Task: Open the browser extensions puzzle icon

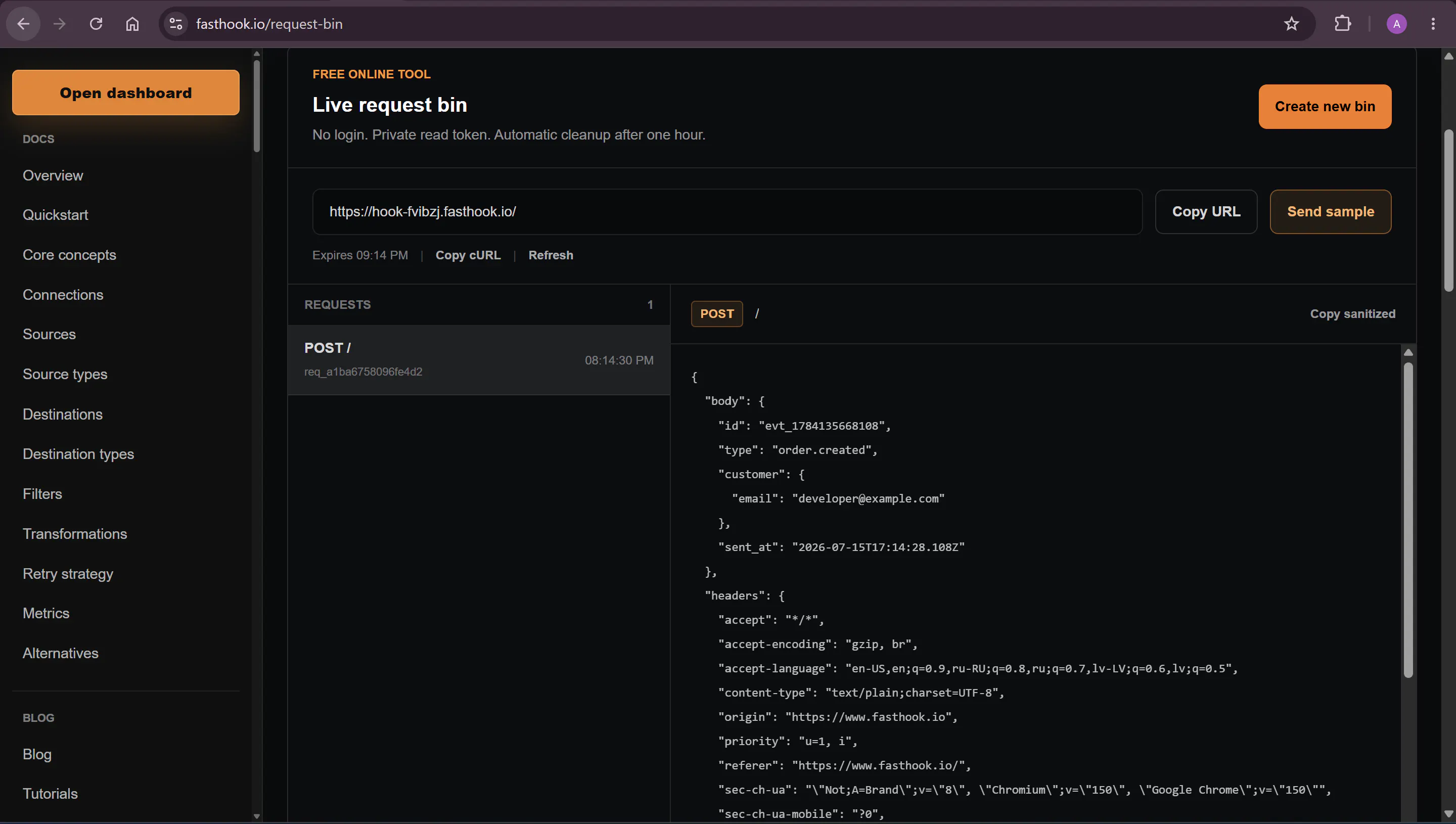Action: tap(1343, 24)
